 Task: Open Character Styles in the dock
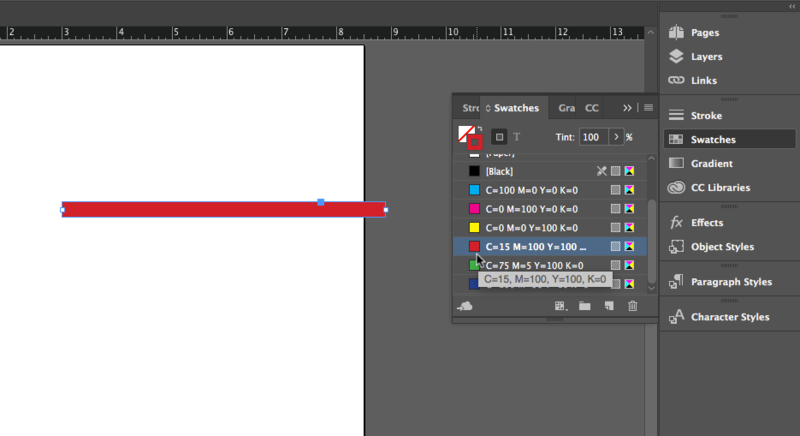(x=730, y=316)
